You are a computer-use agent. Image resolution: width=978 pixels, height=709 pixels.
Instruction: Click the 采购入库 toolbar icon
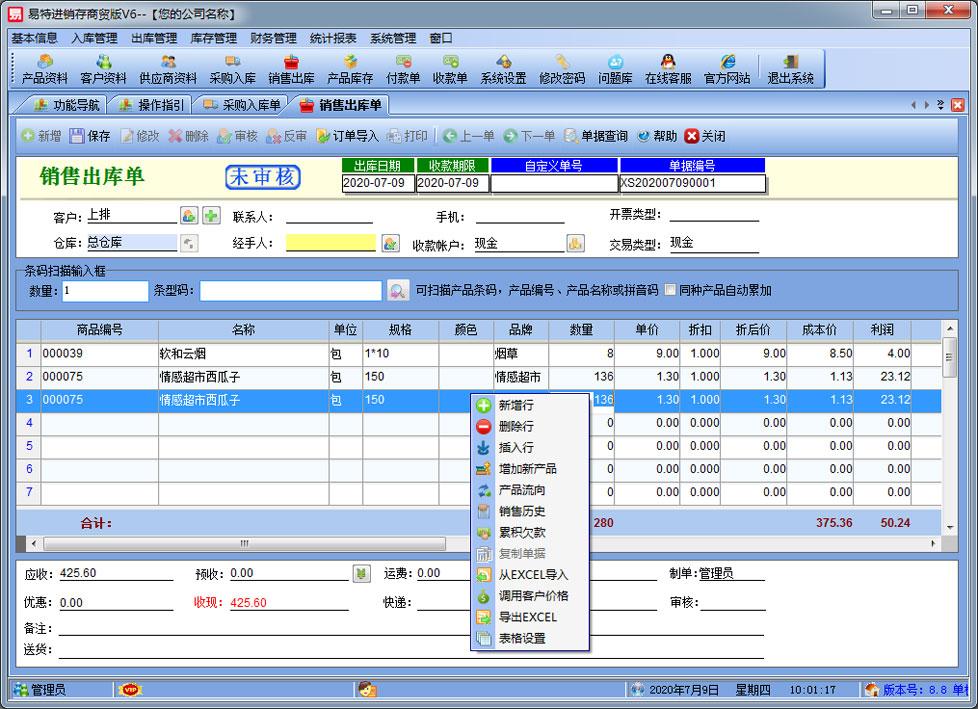click(x=232, y=69)
